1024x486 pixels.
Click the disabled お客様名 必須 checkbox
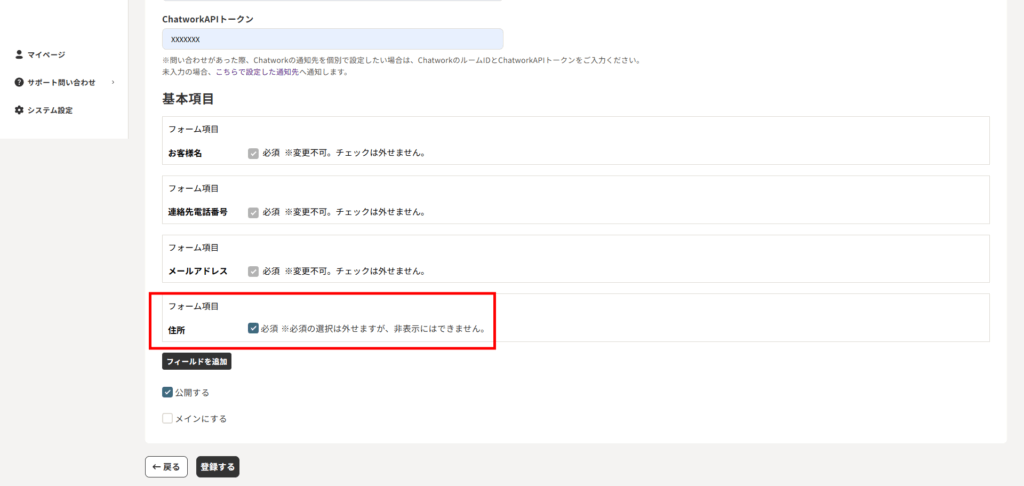(x=253, y=154)
